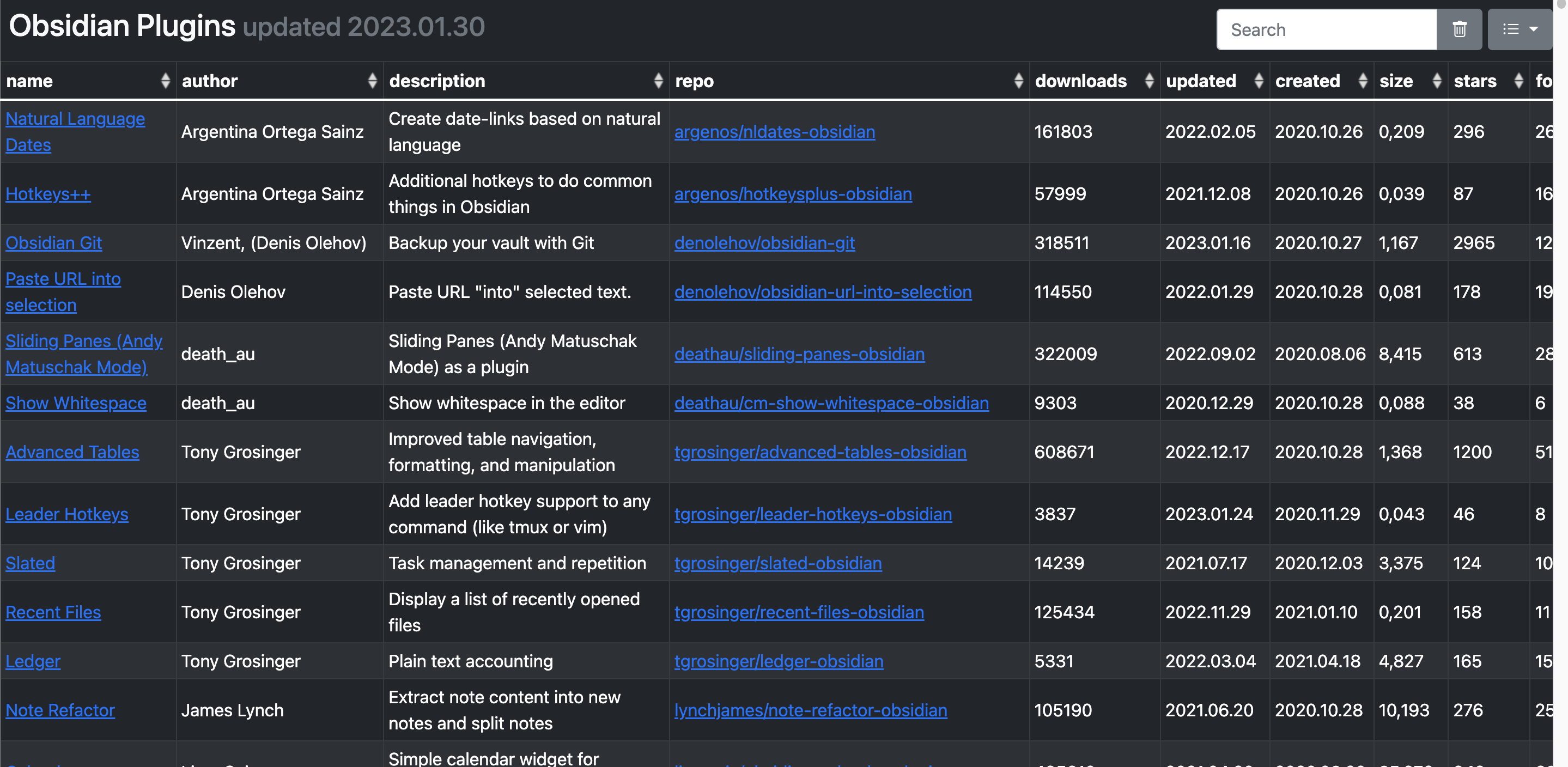
Task: Click the Show Whitespace plugin link
Action: coord(76,403)
